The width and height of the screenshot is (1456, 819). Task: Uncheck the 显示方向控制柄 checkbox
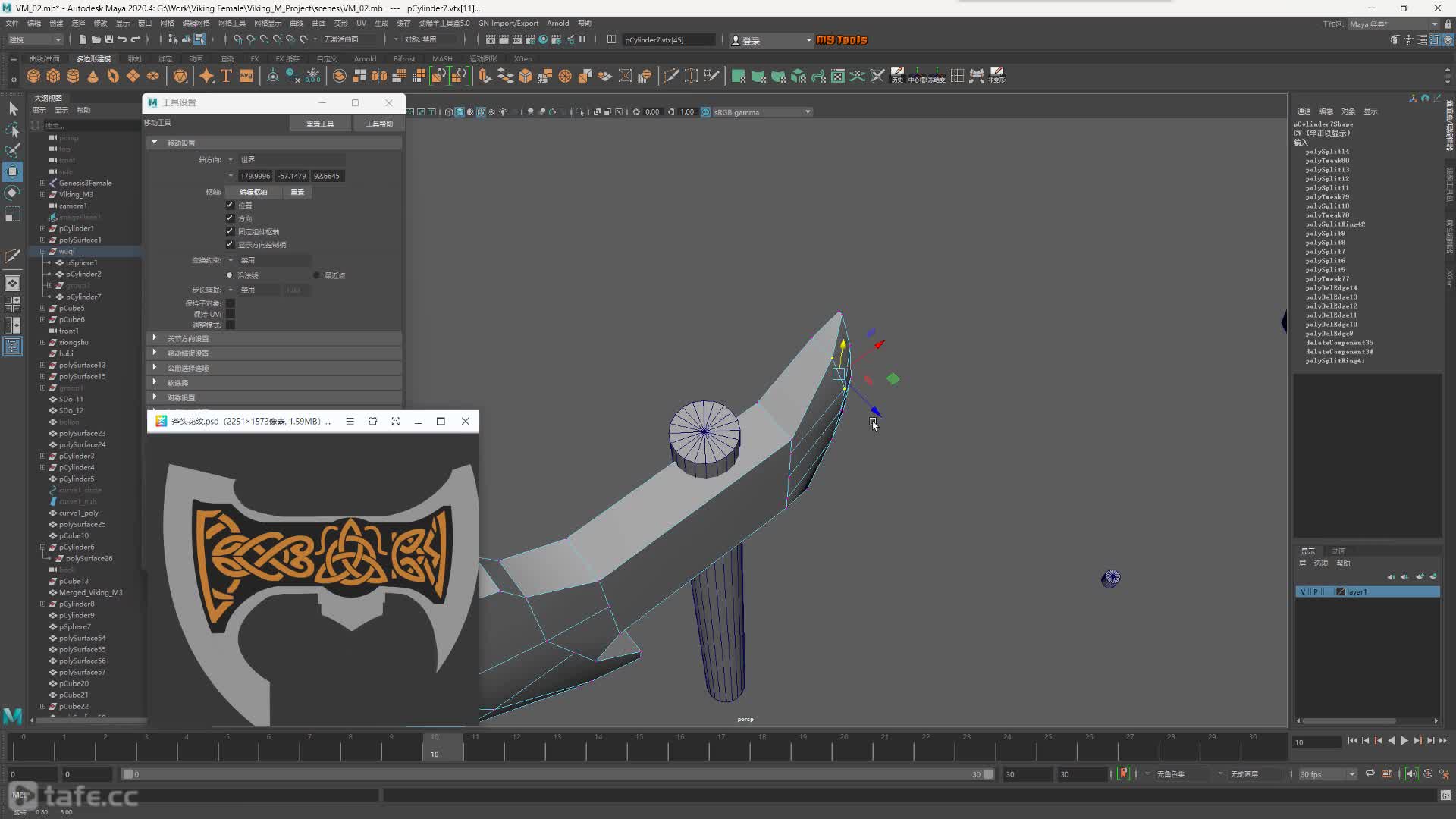click(x=230, y=244)
